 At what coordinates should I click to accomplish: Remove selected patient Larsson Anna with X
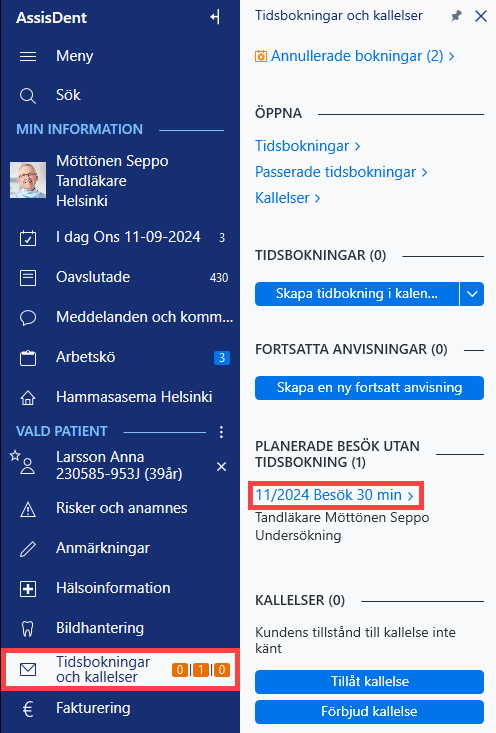[222, 467]
